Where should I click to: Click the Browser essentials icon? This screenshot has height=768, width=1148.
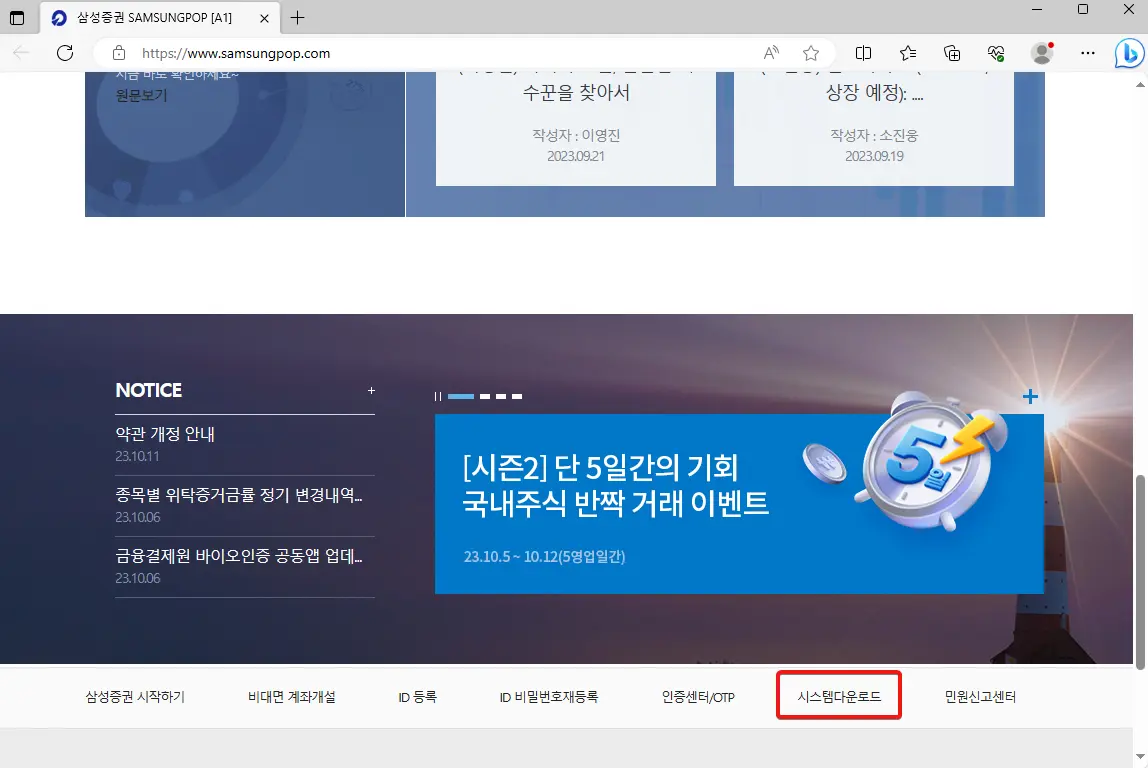995,53
